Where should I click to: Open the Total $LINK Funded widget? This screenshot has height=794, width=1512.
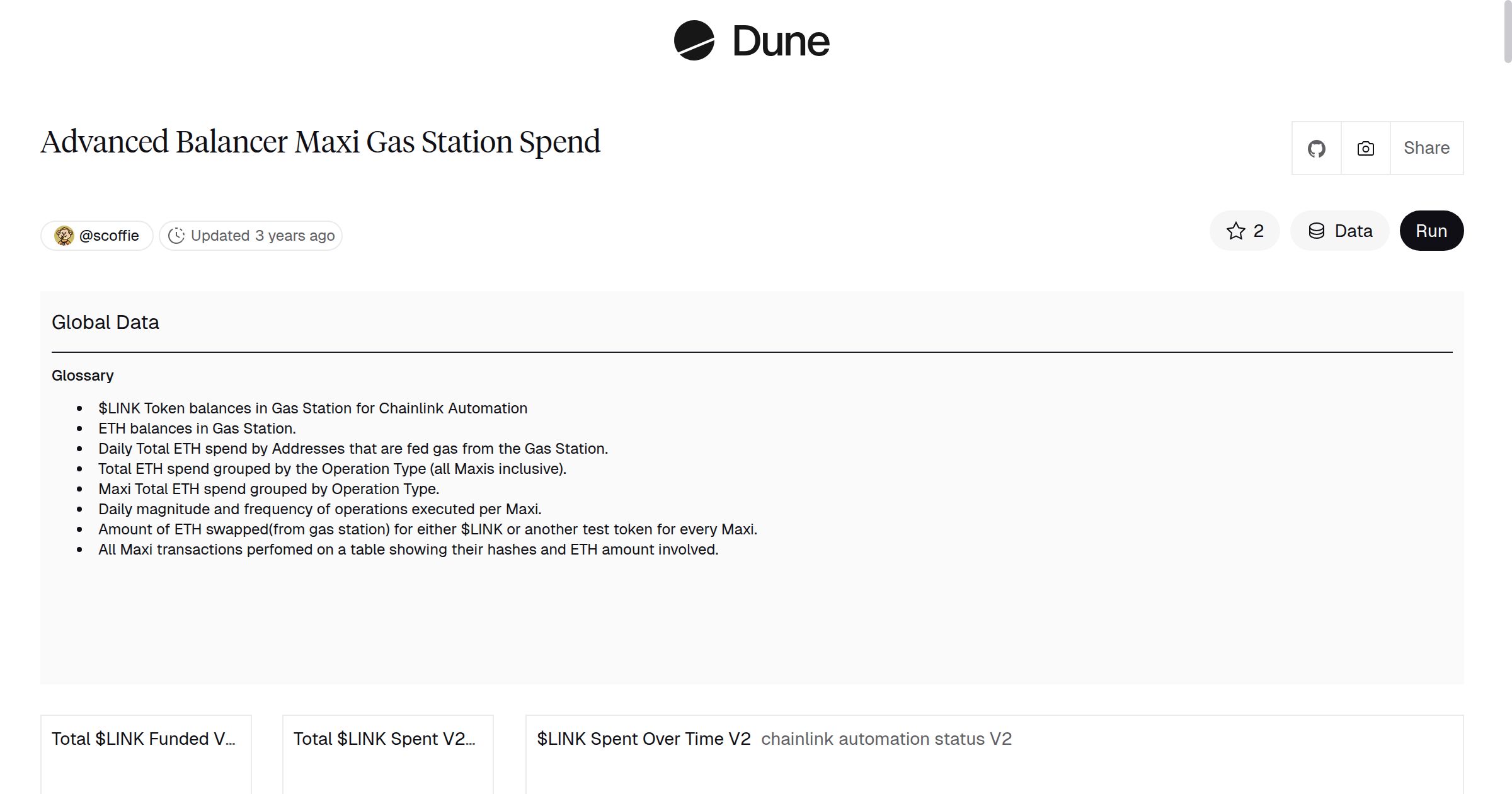[x=145, y=739]
